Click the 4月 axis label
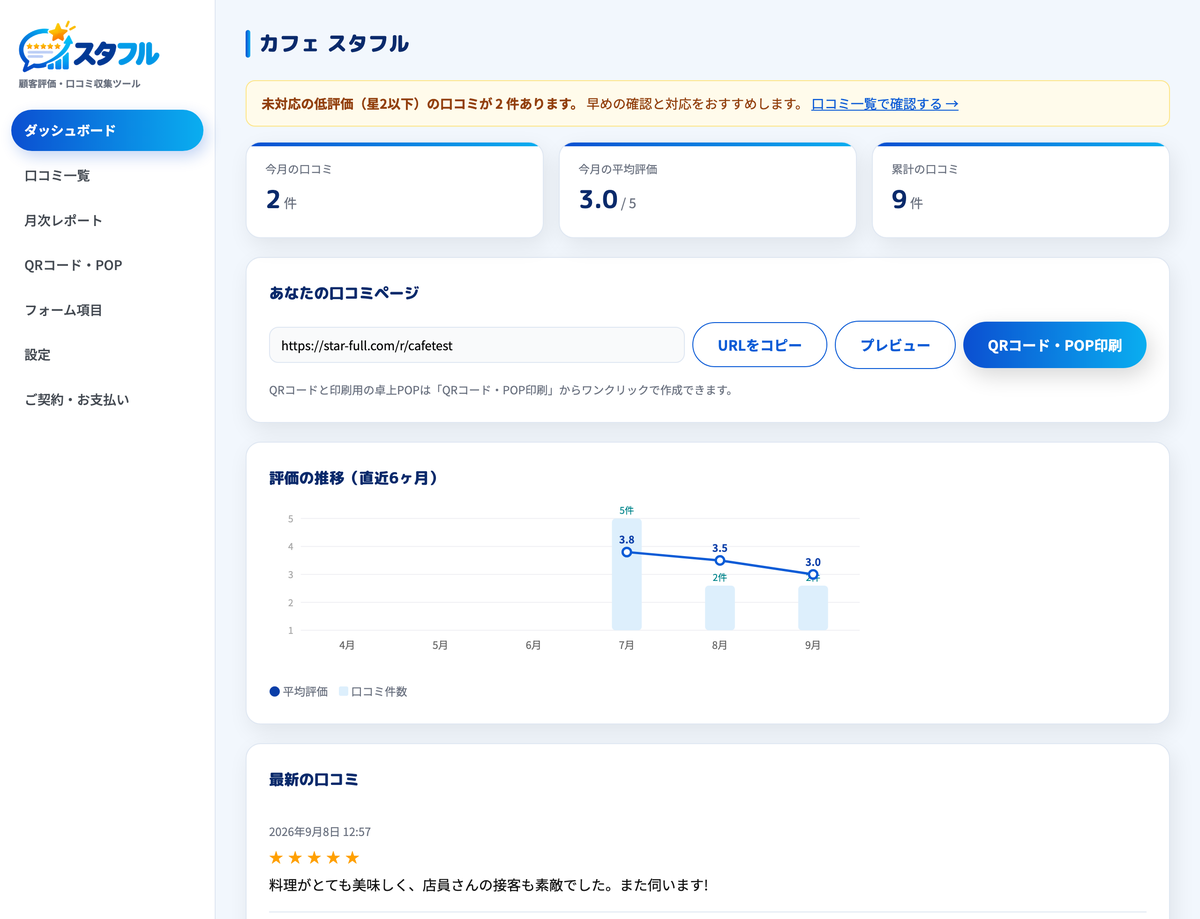The image size is (1200, 919). [347, 645]
